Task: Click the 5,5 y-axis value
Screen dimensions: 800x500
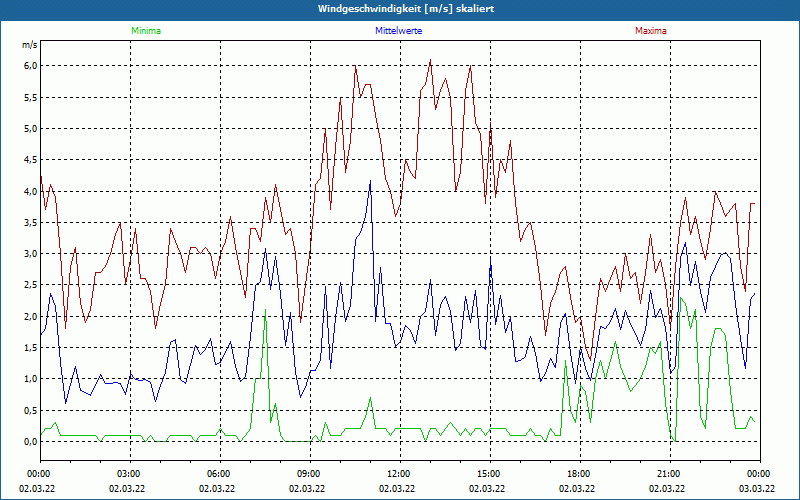Action: coord(31,97)
